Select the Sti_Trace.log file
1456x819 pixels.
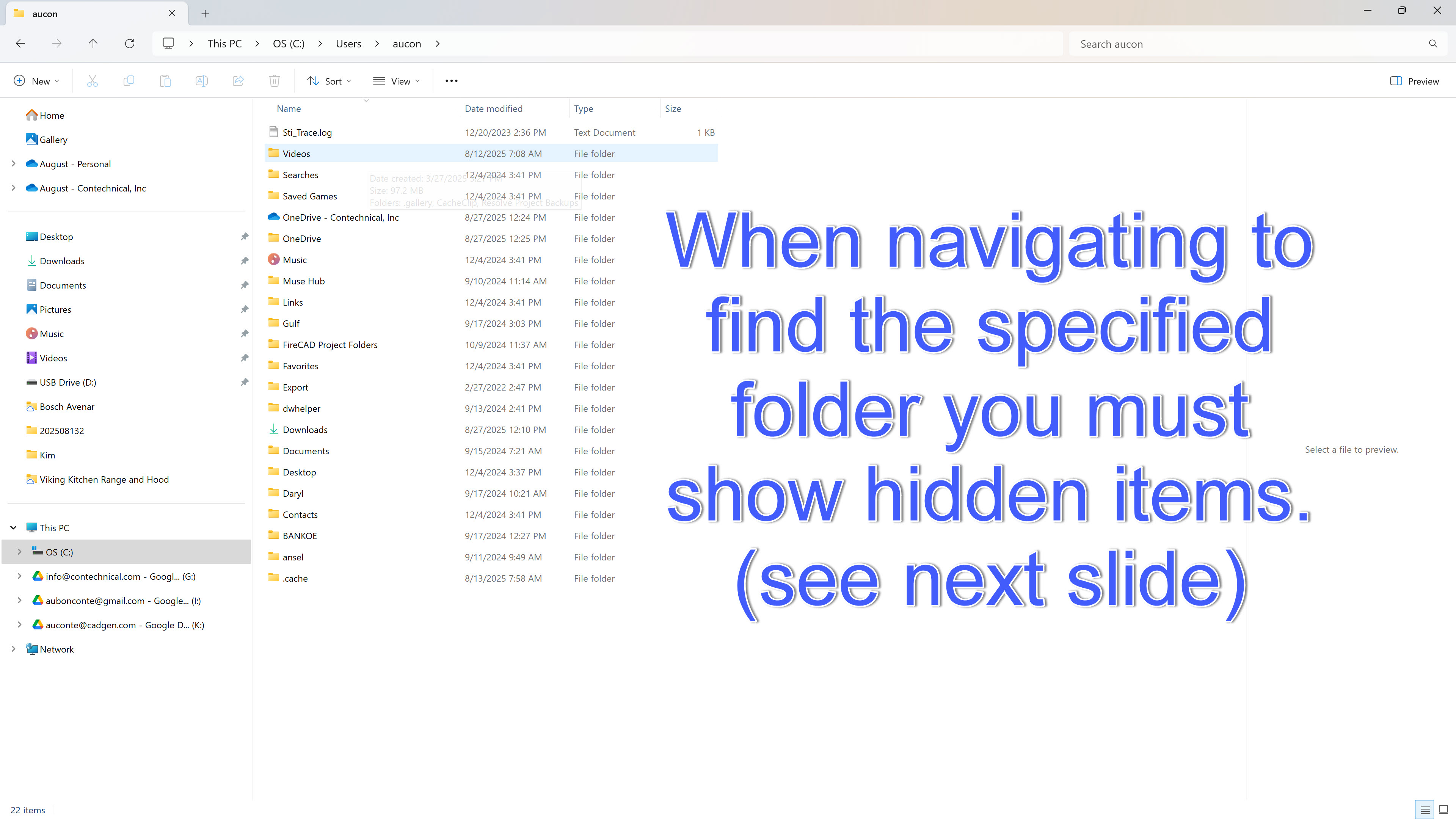pyautogui.click(x=491, y=133)
